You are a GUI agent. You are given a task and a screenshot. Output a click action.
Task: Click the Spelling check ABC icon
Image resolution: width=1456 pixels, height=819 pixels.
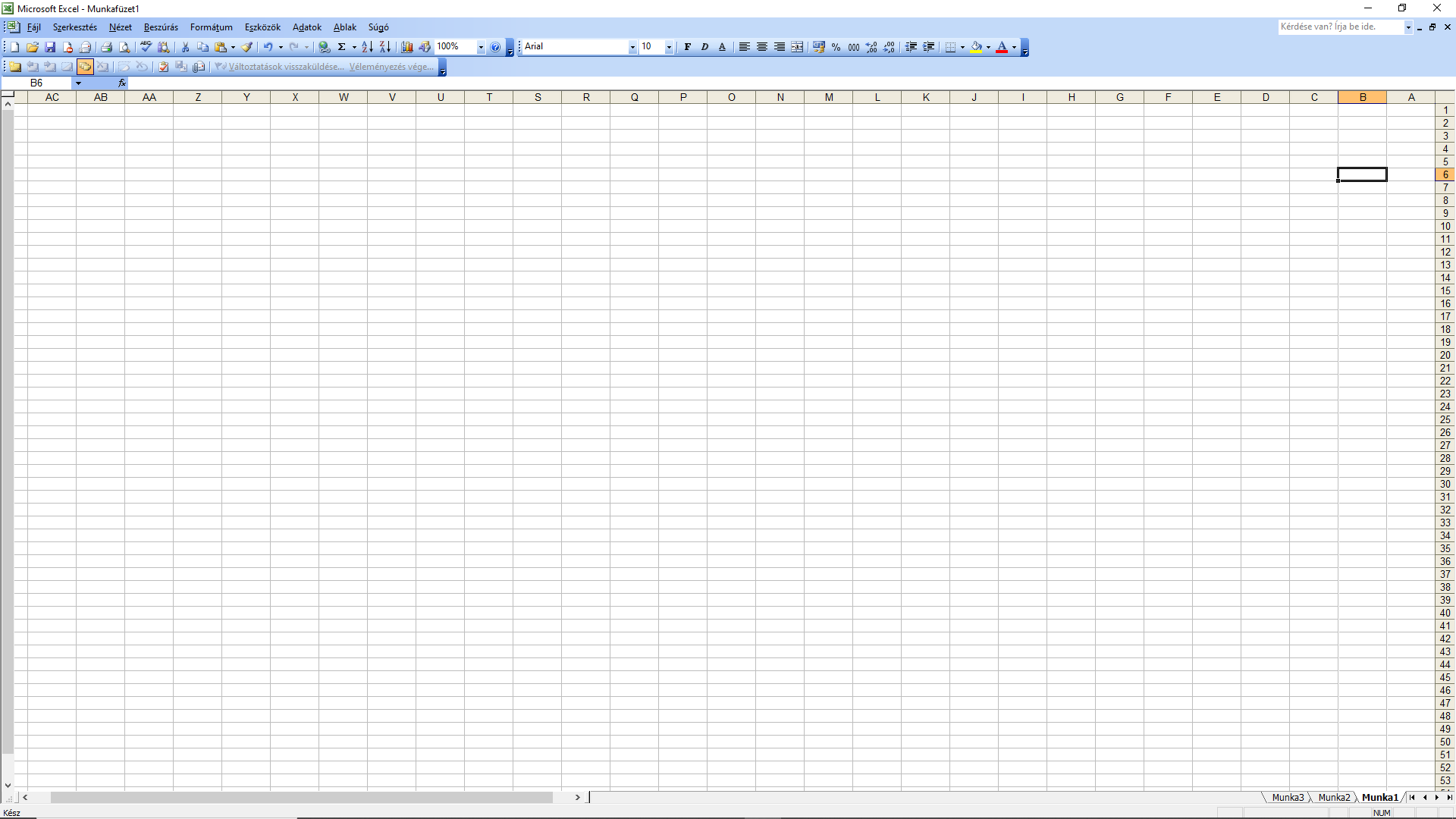146,47
